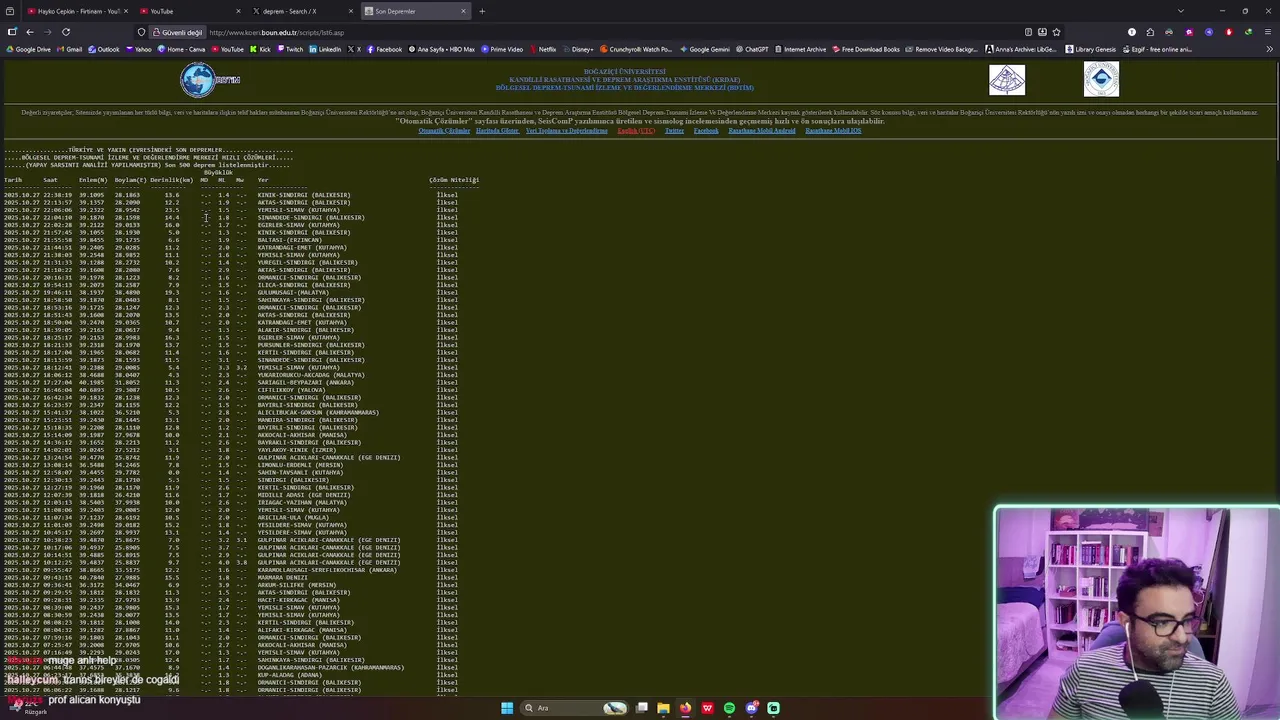Open the tab overview icon left of tabs
This screenshot has height=720, width=1280.
[x=12, y=11]
